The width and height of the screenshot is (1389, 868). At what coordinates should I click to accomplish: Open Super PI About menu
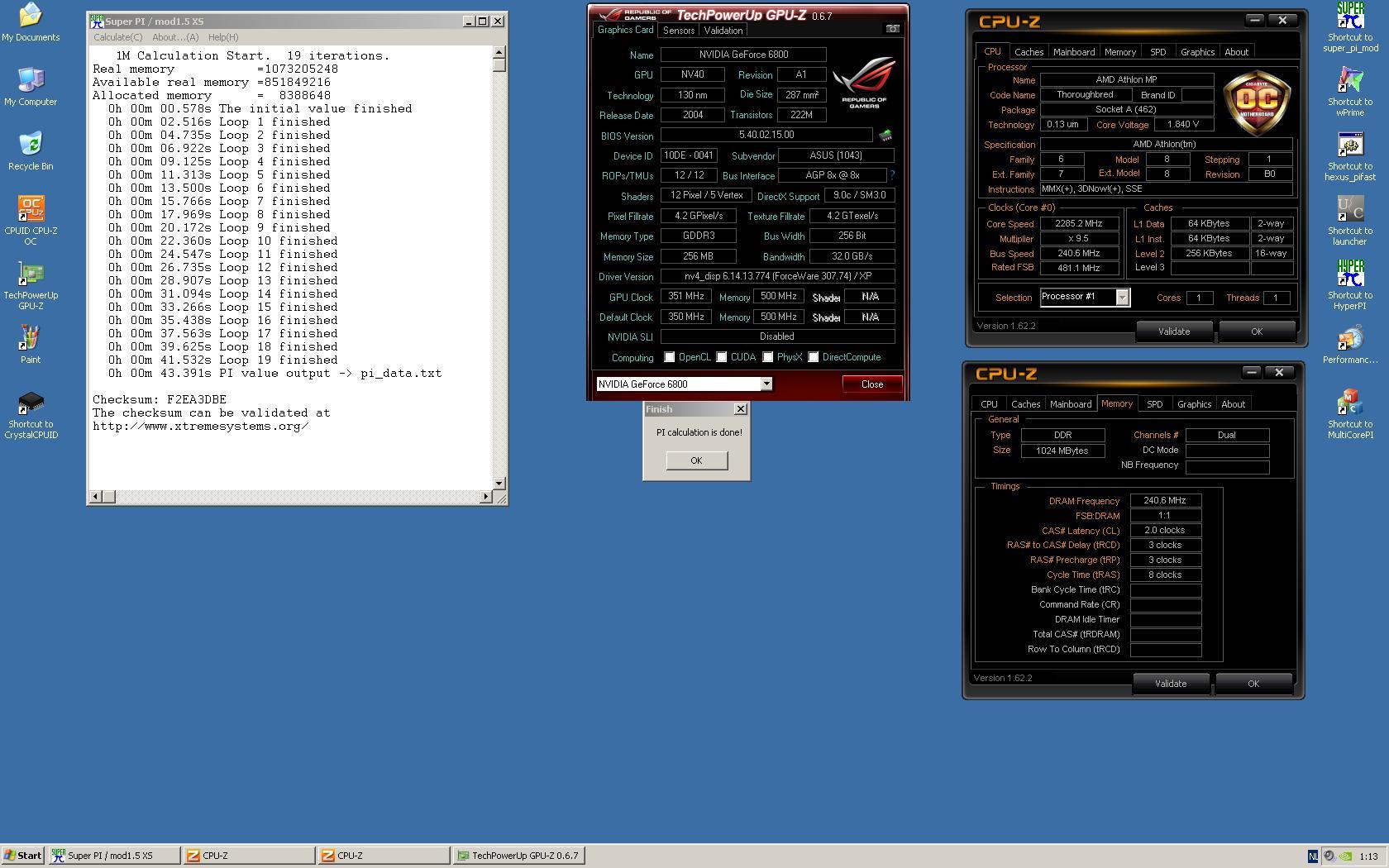175,37
